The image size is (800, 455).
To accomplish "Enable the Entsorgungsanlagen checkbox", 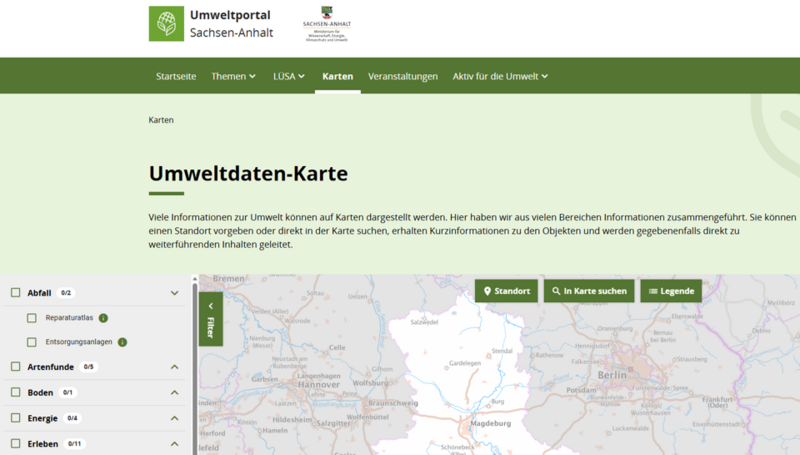I will [x=32, y=342].
